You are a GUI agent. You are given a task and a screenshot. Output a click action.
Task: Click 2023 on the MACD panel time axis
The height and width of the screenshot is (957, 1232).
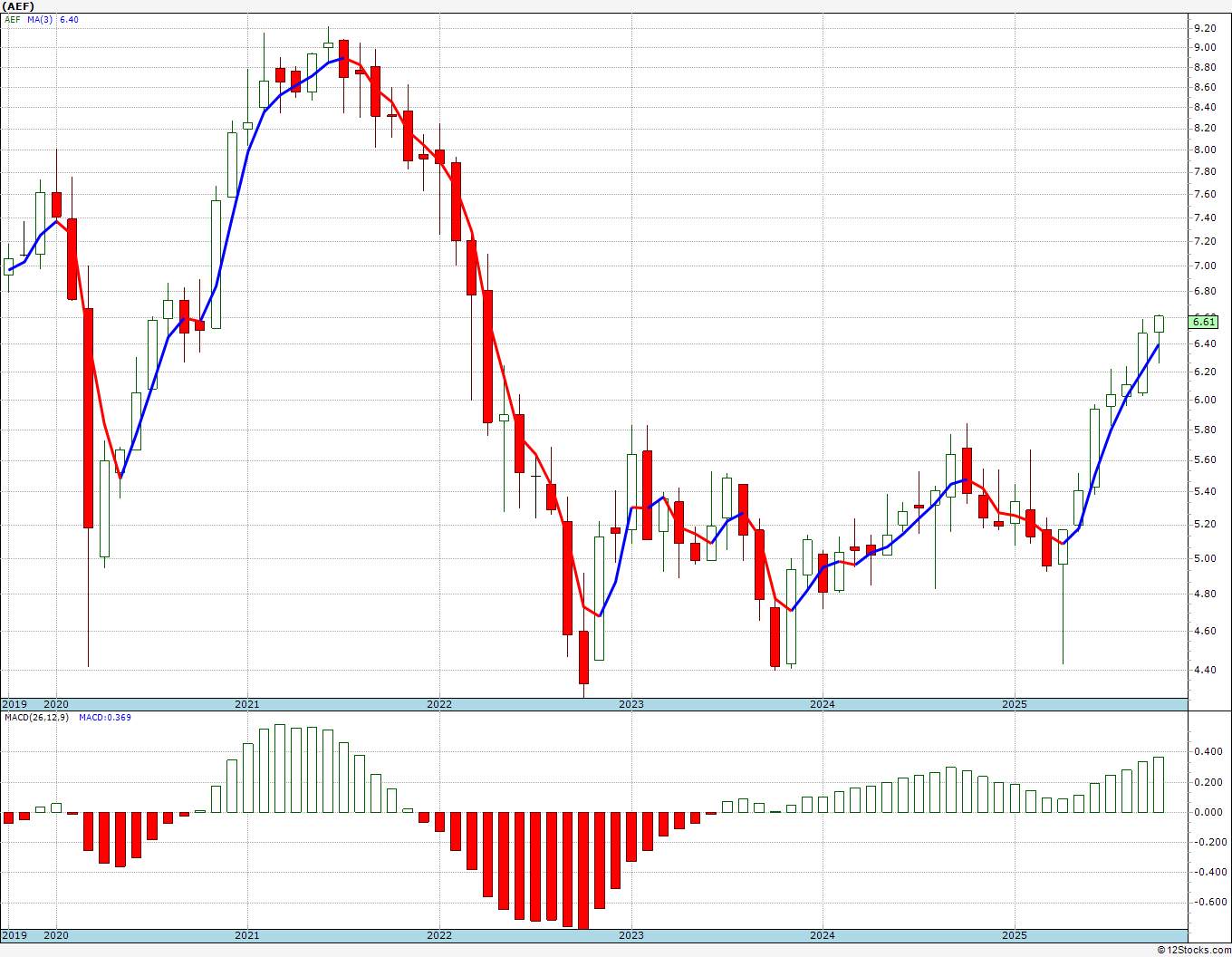pos(631,935)
